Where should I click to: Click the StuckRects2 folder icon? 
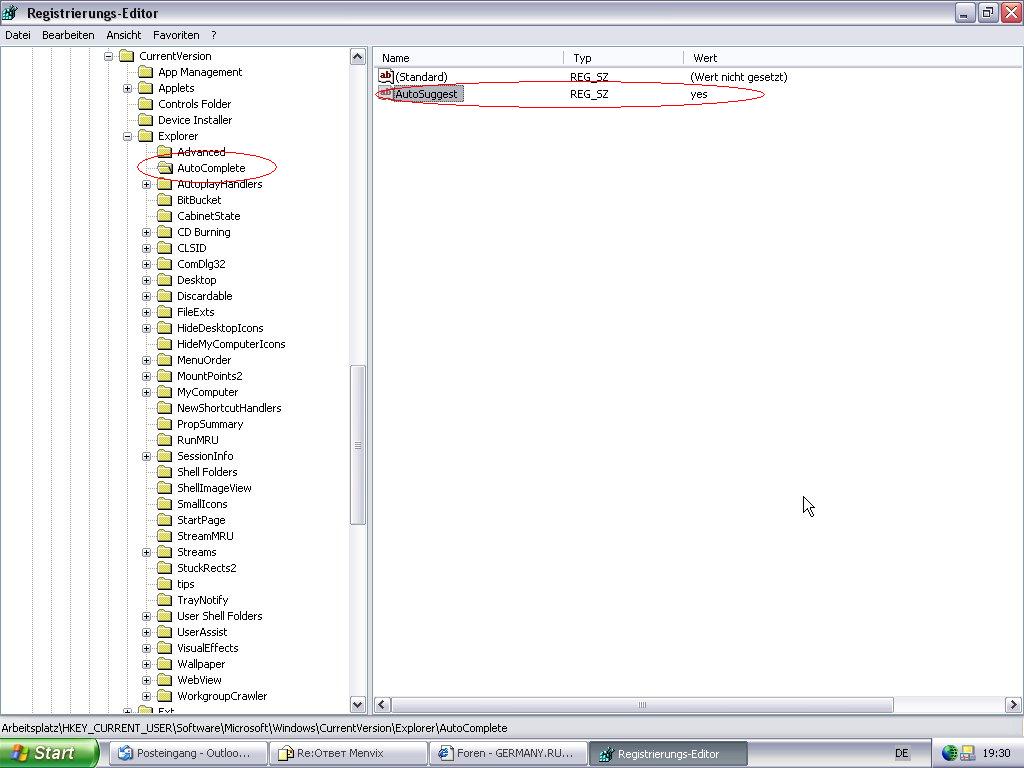click(165, 568)
